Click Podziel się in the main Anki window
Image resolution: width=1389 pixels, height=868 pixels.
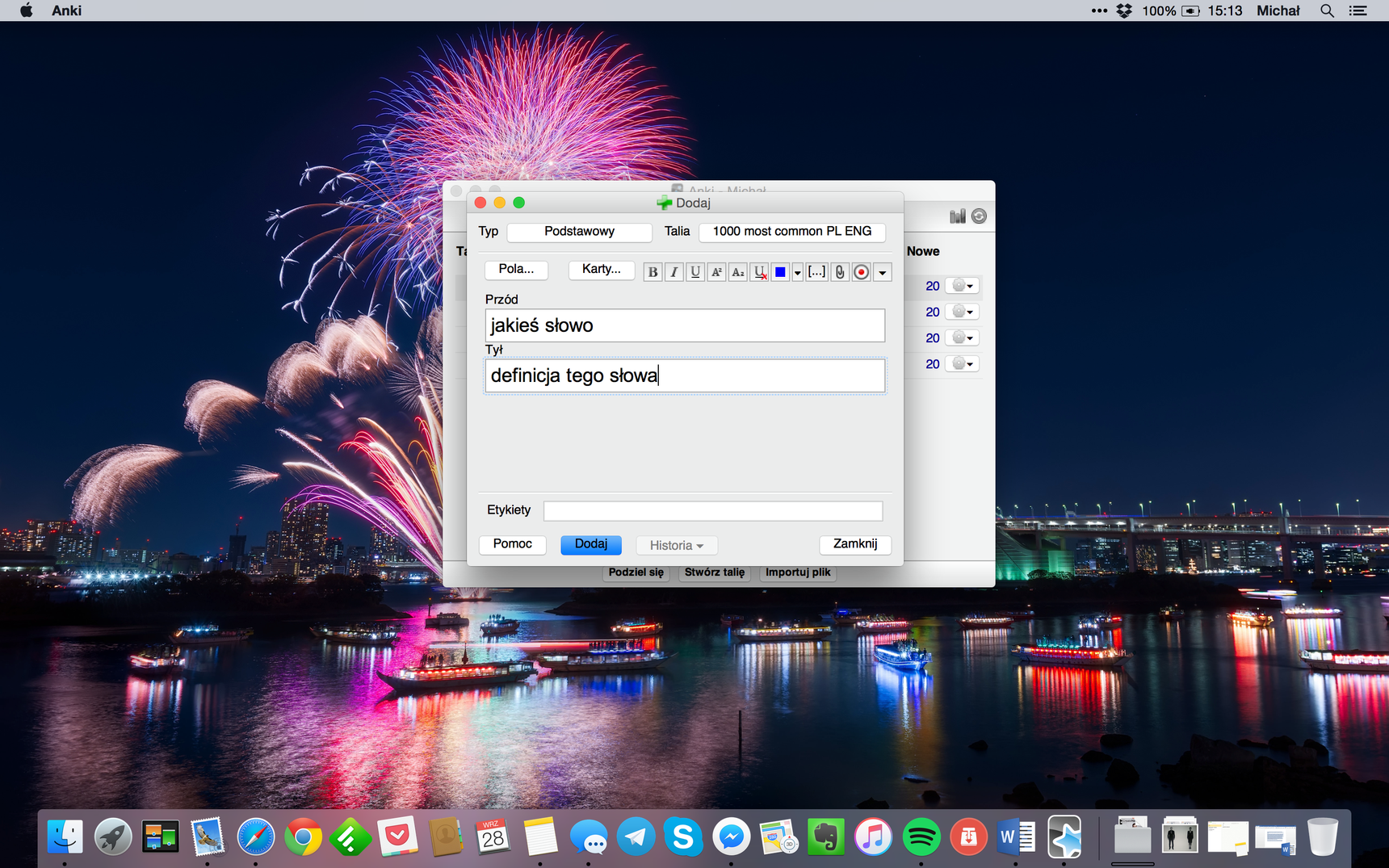(x=636, y=572)
